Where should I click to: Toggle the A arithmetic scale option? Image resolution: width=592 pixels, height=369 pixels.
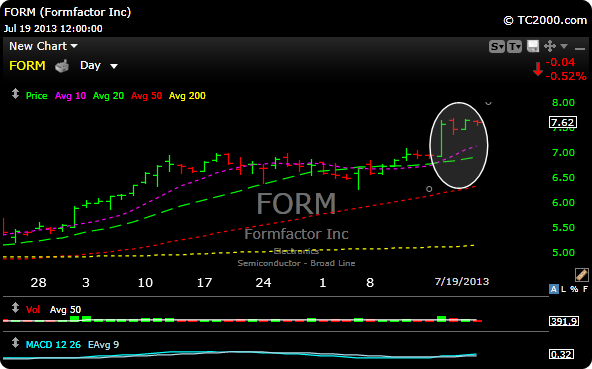point(553,289)
